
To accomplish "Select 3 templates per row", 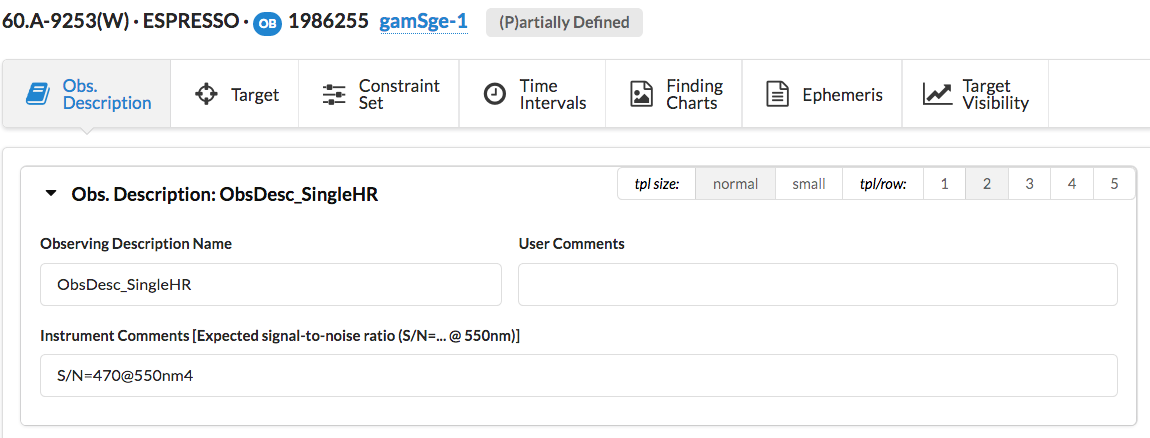I will 1029,184.
